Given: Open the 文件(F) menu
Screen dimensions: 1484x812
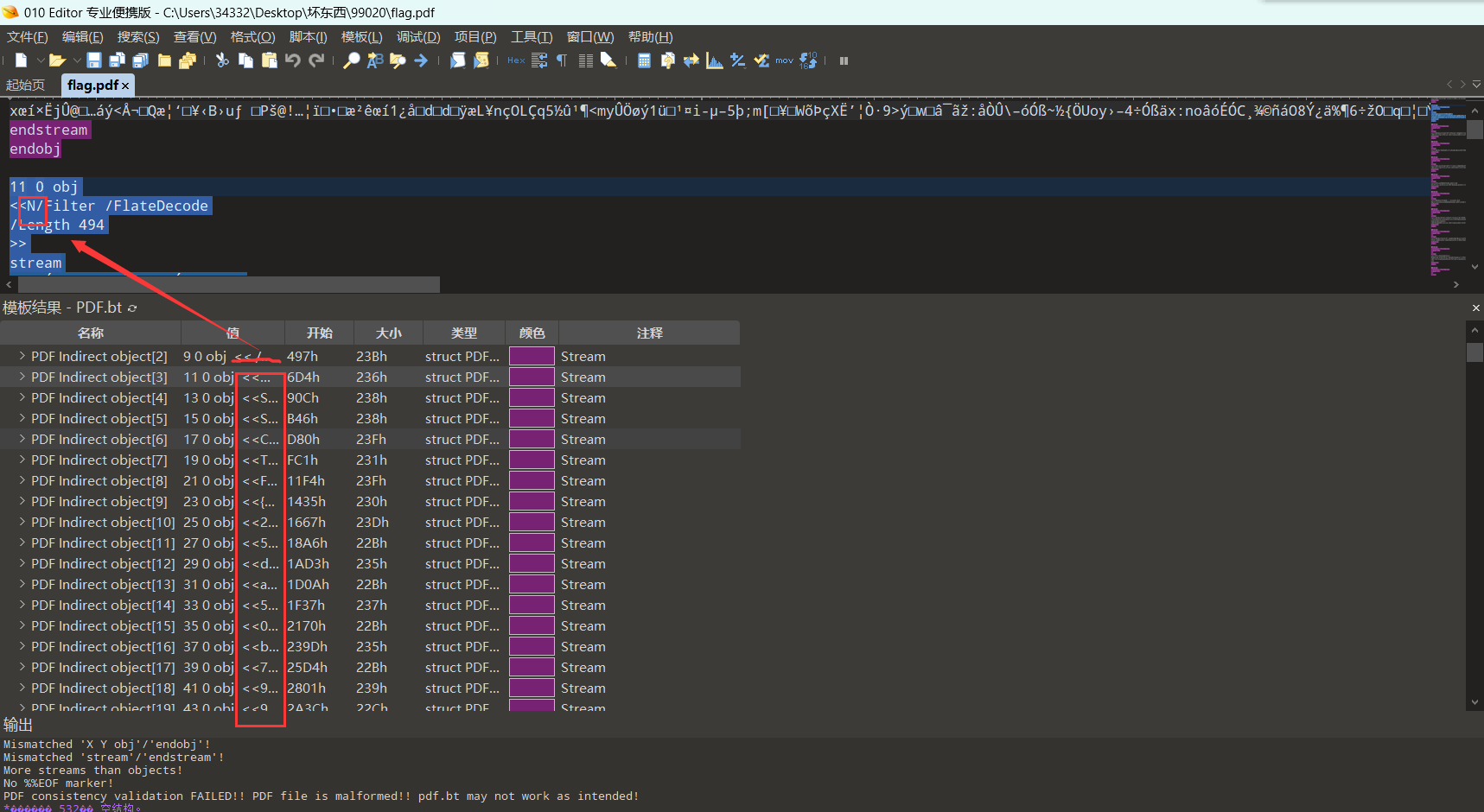Looking at the screenshot, I should click(x=28, y=37).
